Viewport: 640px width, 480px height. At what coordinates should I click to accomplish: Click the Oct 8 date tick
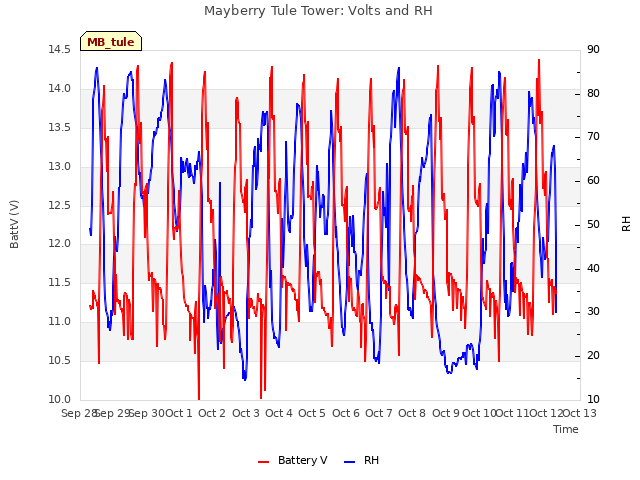point(412,413)
